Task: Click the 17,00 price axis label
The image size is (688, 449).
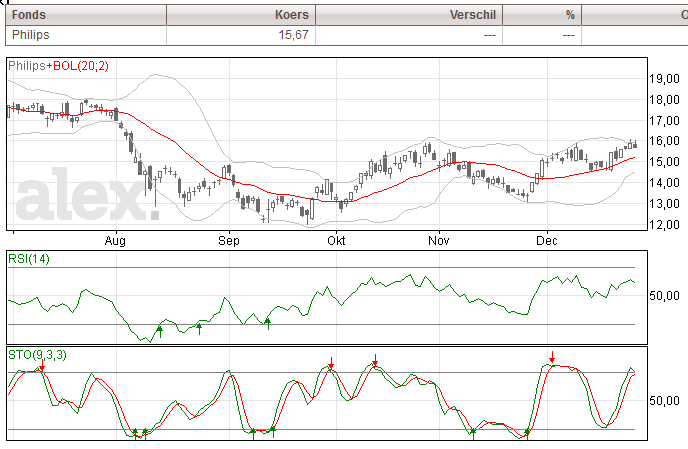Action: pos(664,120)
